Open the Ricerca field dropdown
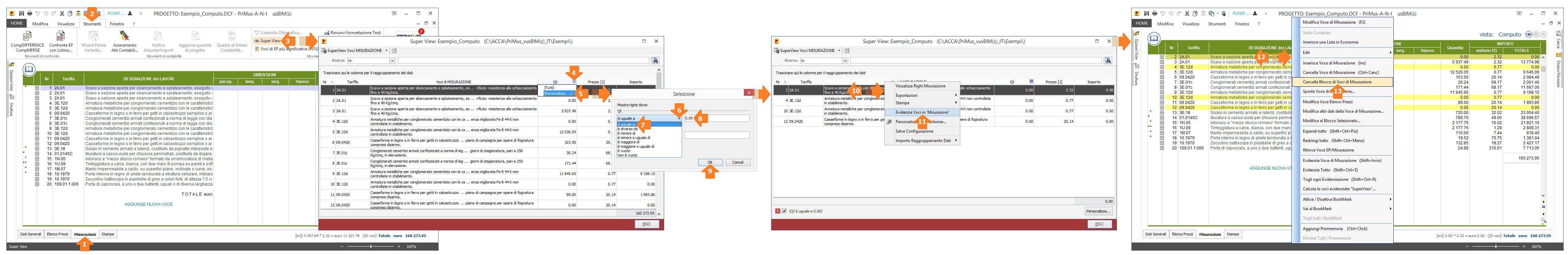This screenshot has height=255, width=1568. coord(392,61)
